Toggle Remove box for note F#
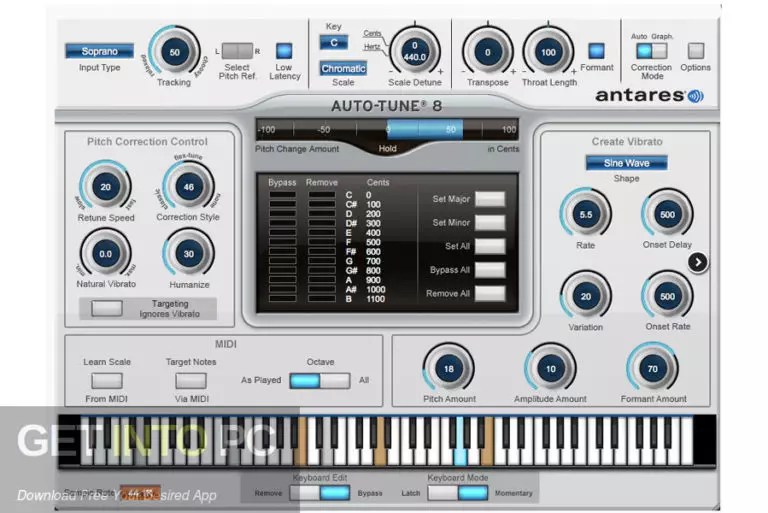 [x=322, y=251]
